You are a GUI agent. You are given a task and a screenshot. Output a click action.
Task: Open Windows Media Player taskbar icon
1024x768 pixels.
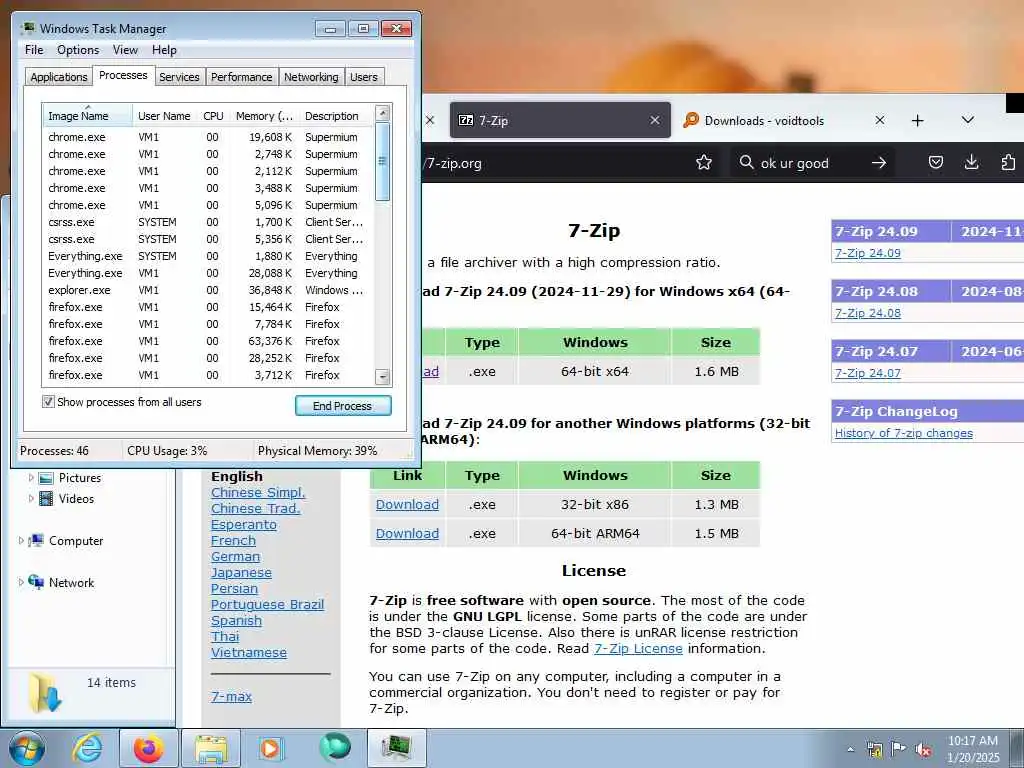pos(270,748)
